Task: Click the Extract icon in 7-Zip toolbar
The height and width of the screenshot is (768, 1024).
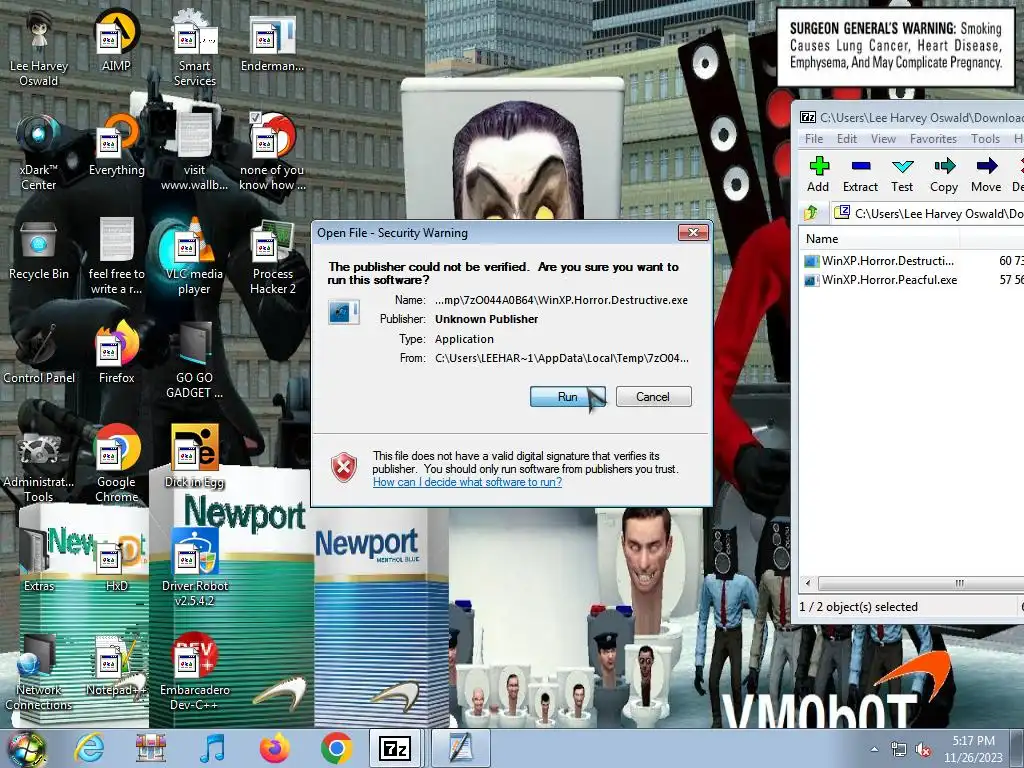Action: [860, 175]
